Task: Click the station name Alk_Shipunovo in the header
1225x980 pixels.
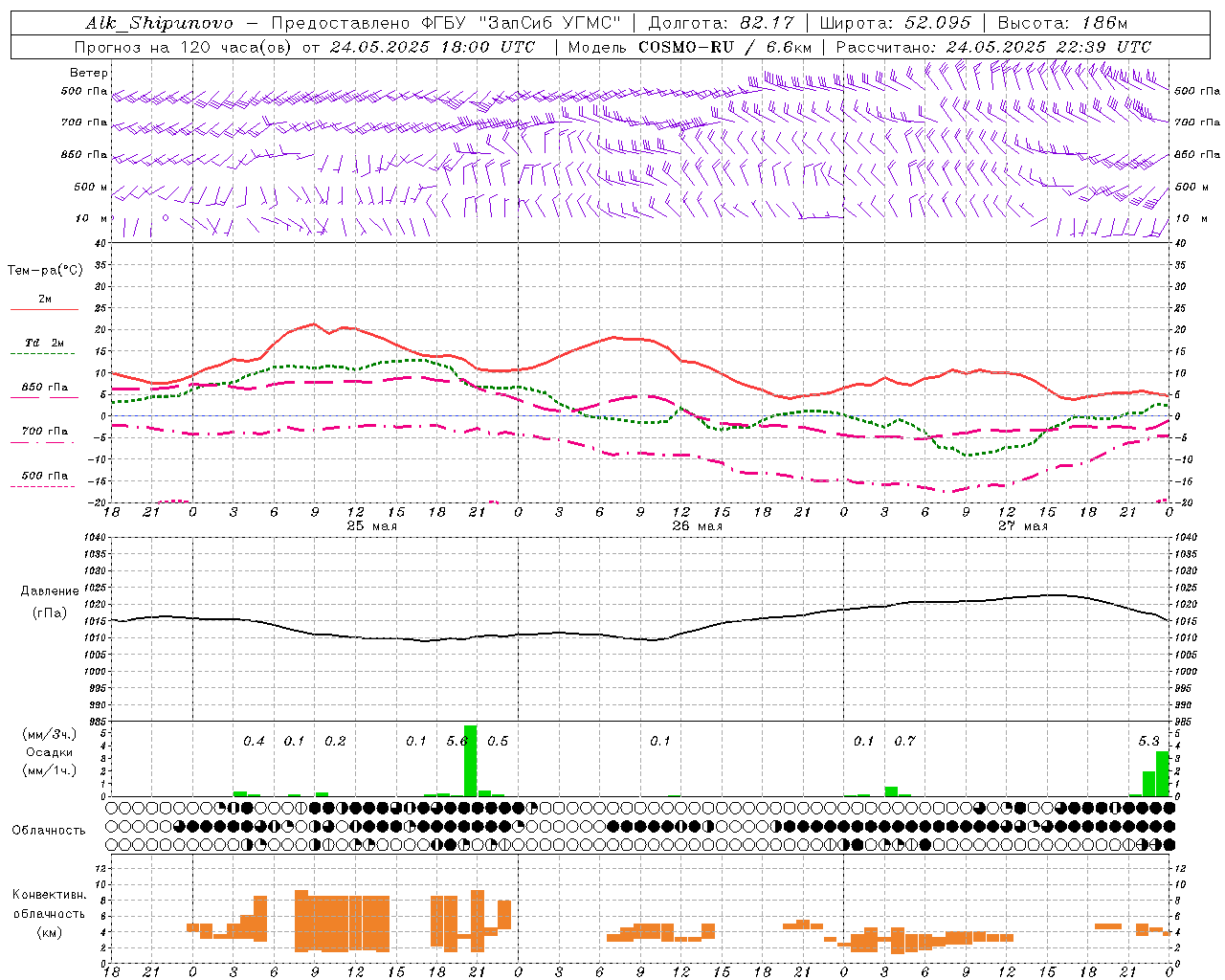Action: click(159, 23)
